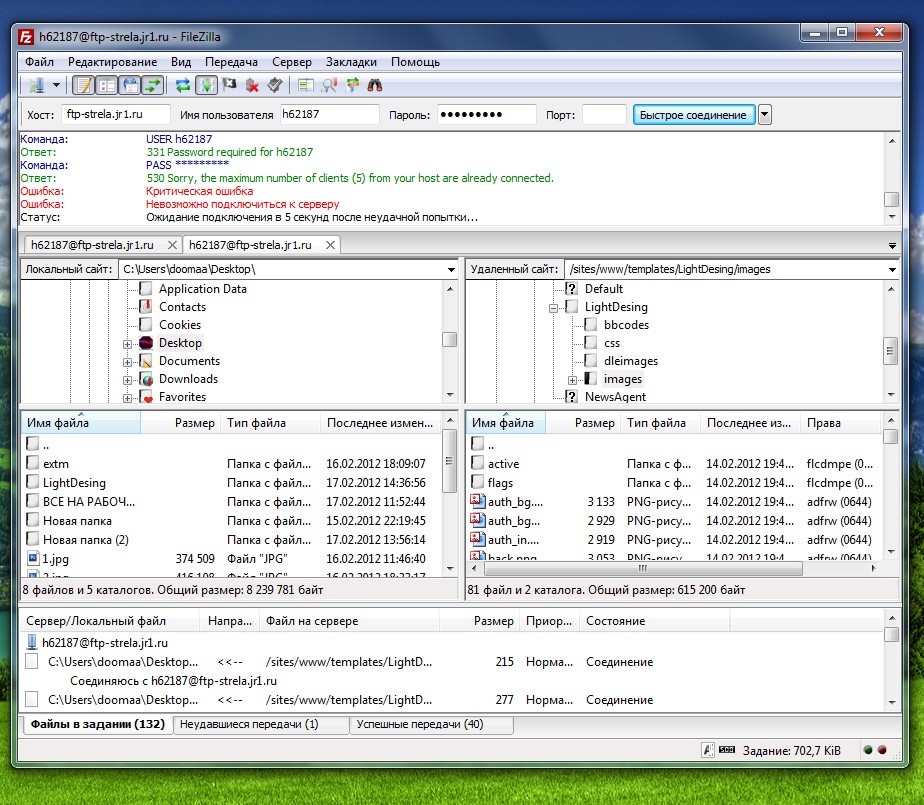Reconnect to the last server icon
The width and height of the screenshot is (924, 805).
pyautogui.click(x=275, y=85)
